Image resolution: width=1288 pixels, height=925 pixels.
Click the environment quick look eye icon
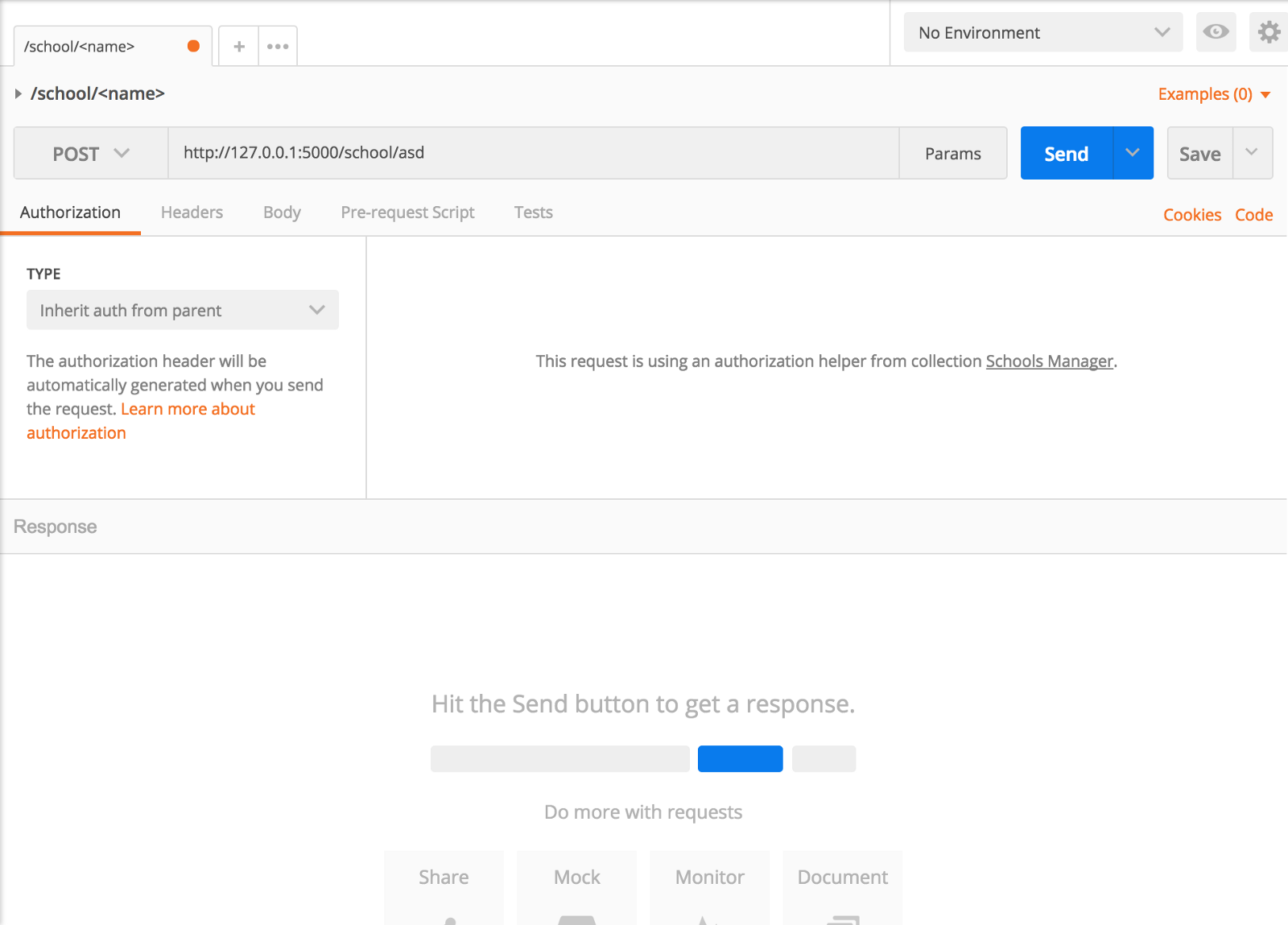coord(1216,32)
